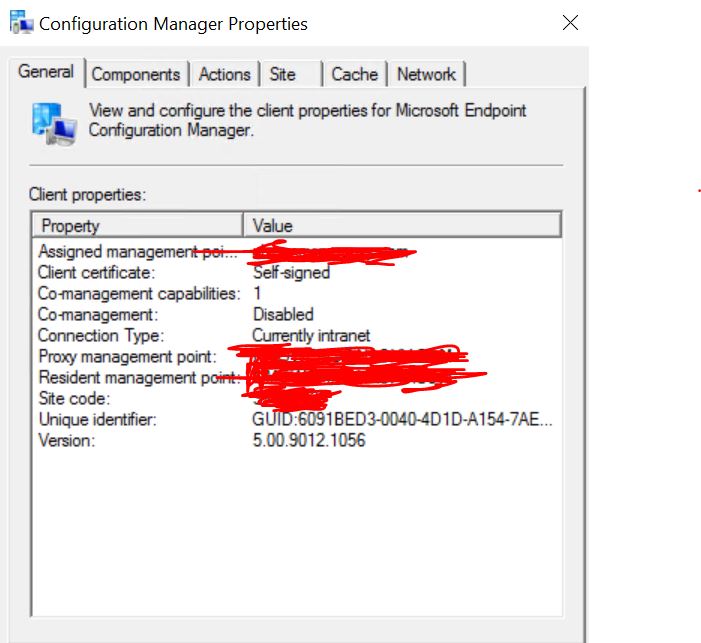
Task: Select the Connection Type row
Action: coord(297,336)
